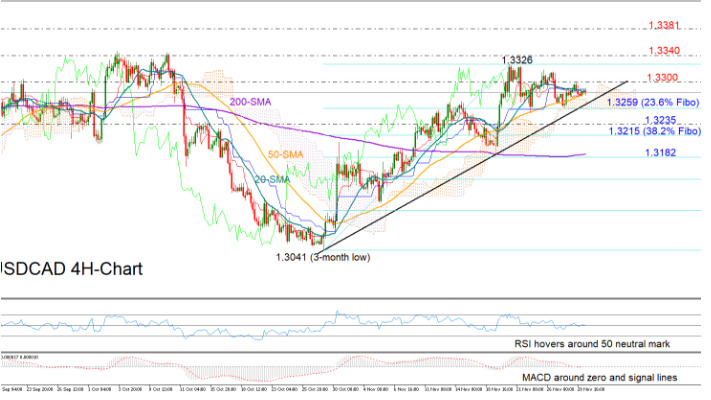Click the 1.3326 peak price annotation
Image resolution: width=711 pixels, height=400 pixels.
pyautogui.click(x=517, y=60)
